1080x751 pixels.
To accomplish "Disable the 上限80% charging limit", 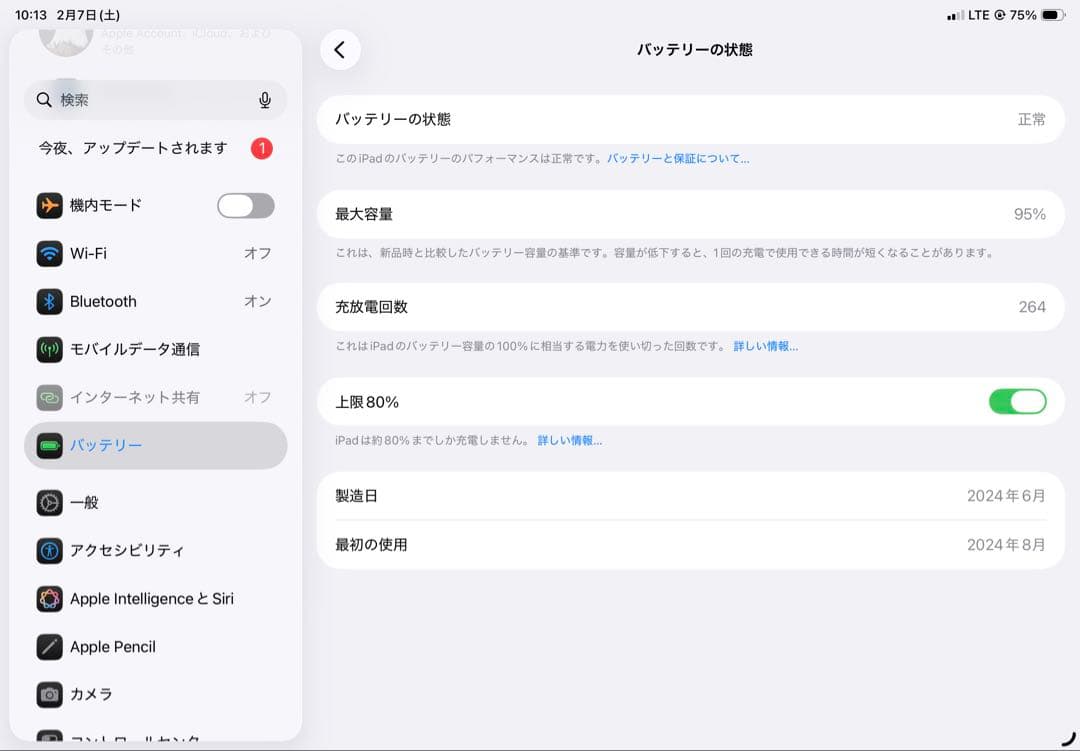I will tap(1018, 401).
